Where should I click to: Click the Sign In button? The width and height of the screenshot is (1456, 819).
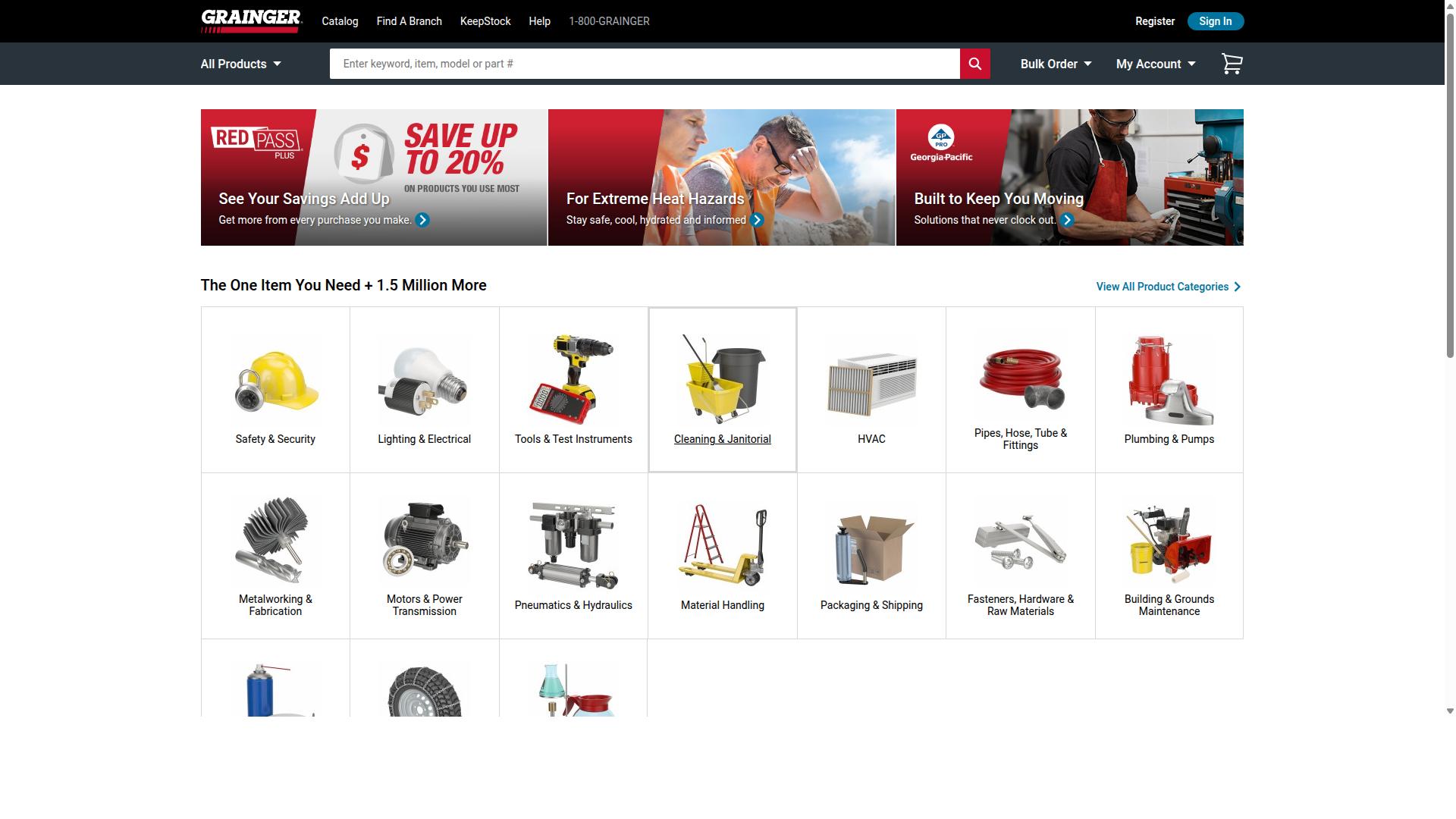tap(1215, 21)
